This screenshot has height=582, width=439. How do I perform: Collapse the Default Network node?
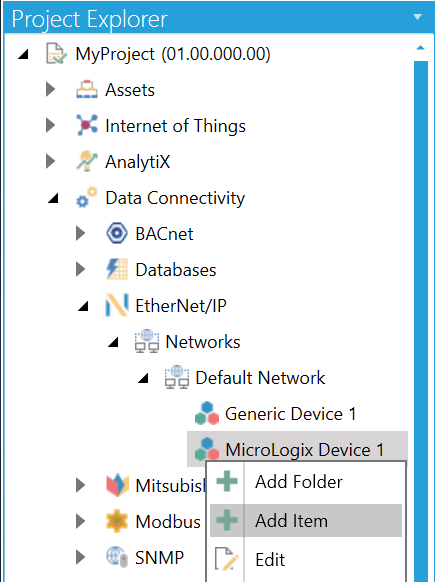143,378
